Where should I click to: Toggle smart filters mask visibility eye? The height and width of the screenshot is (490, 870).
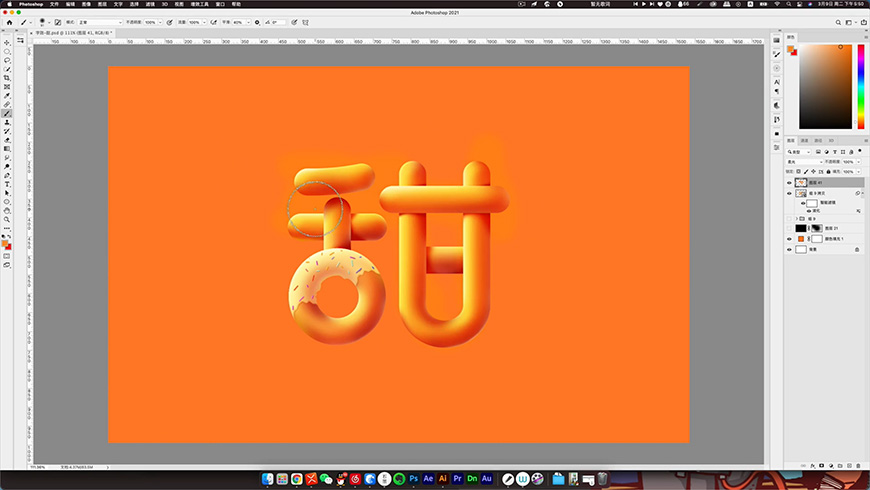[x=803, y=203]
